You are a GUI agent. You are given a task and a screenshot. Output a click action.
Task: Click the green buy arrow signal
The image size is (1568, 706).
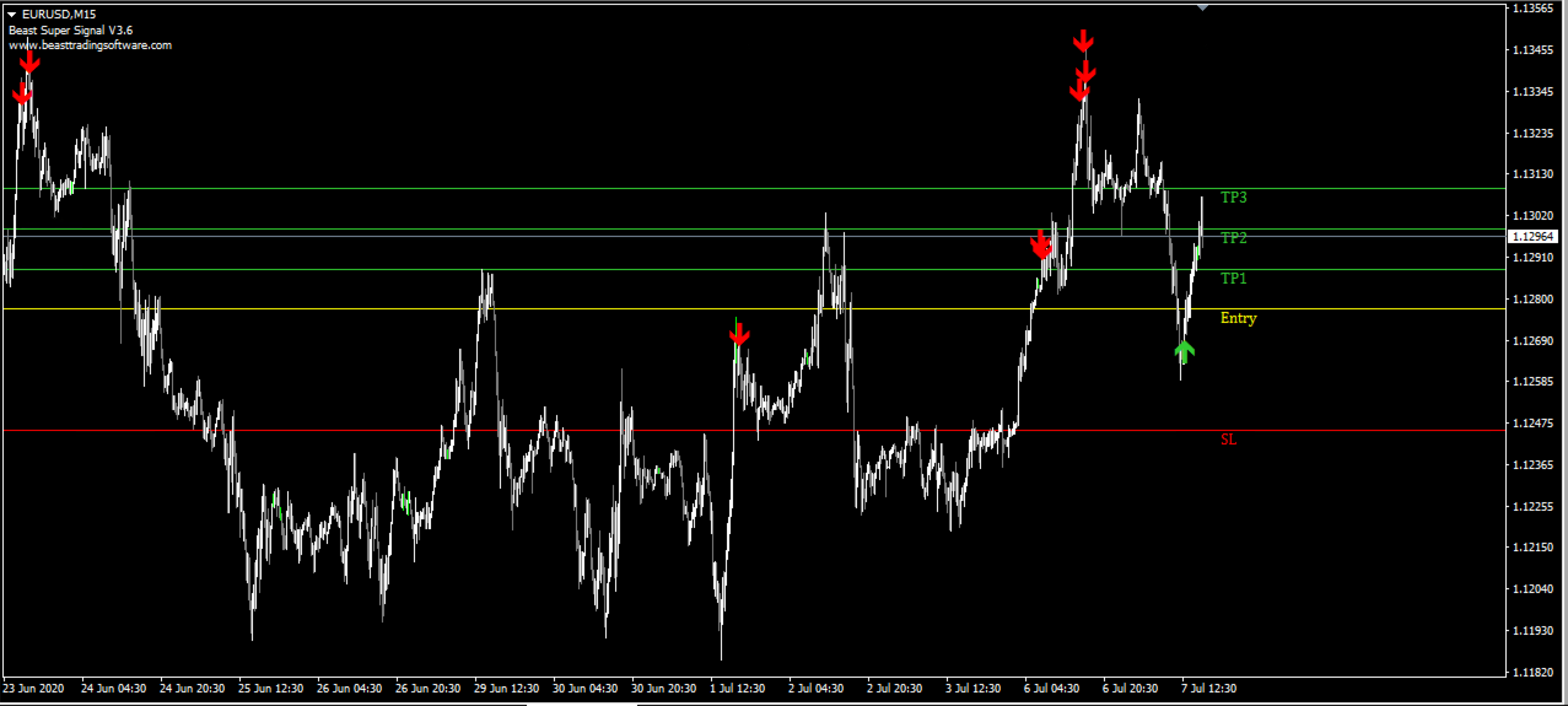point(1184,352)
